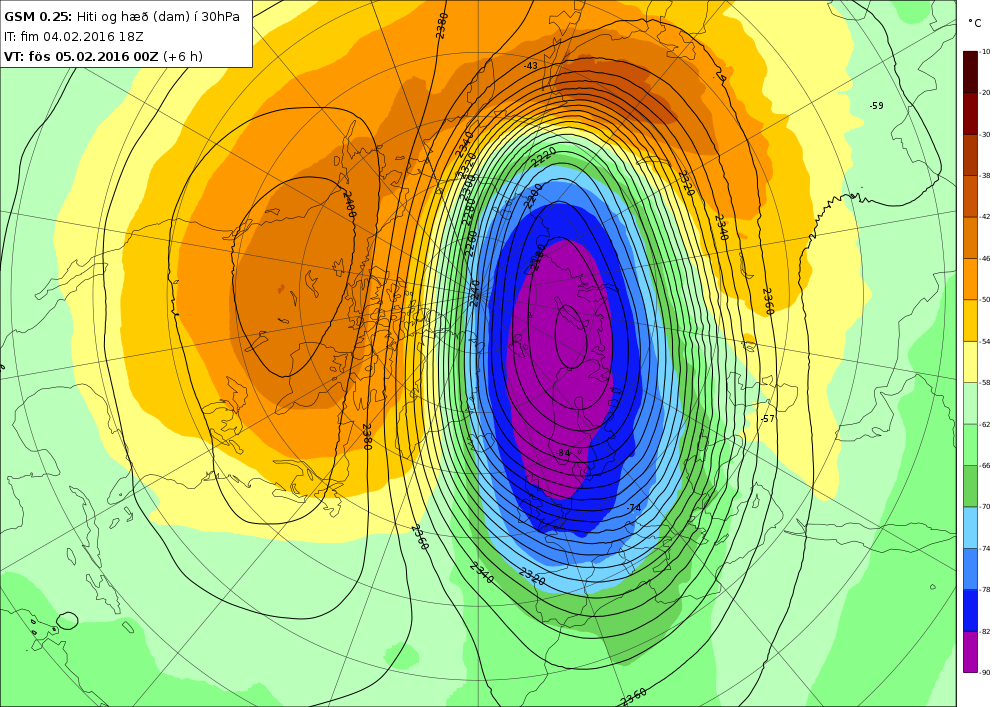Image resolution: width=1000 pixels, height=707 pixels.
Task: Click the '-90' tick value on the legend
Action: coord(985,673)
